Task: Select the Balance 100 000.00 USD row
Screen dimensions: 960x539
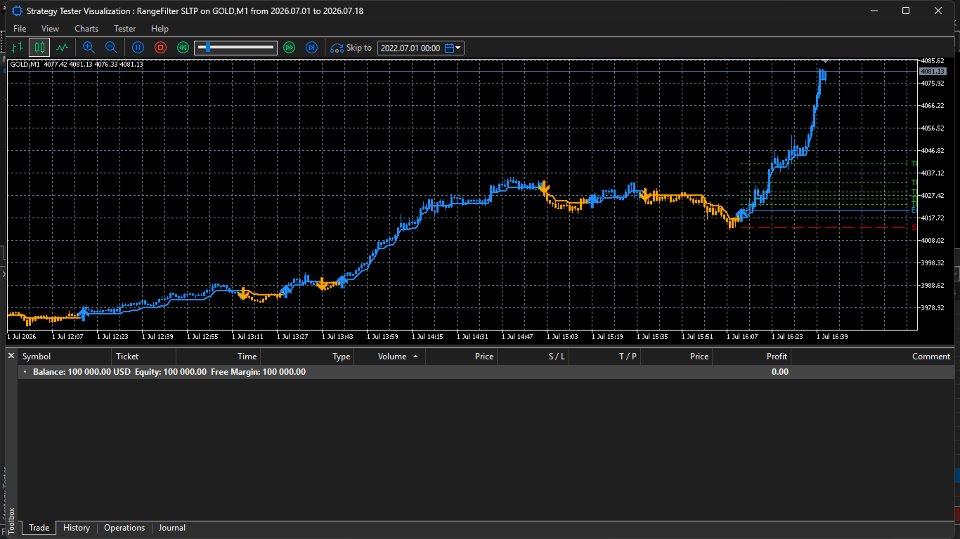Action: point(486,372)
